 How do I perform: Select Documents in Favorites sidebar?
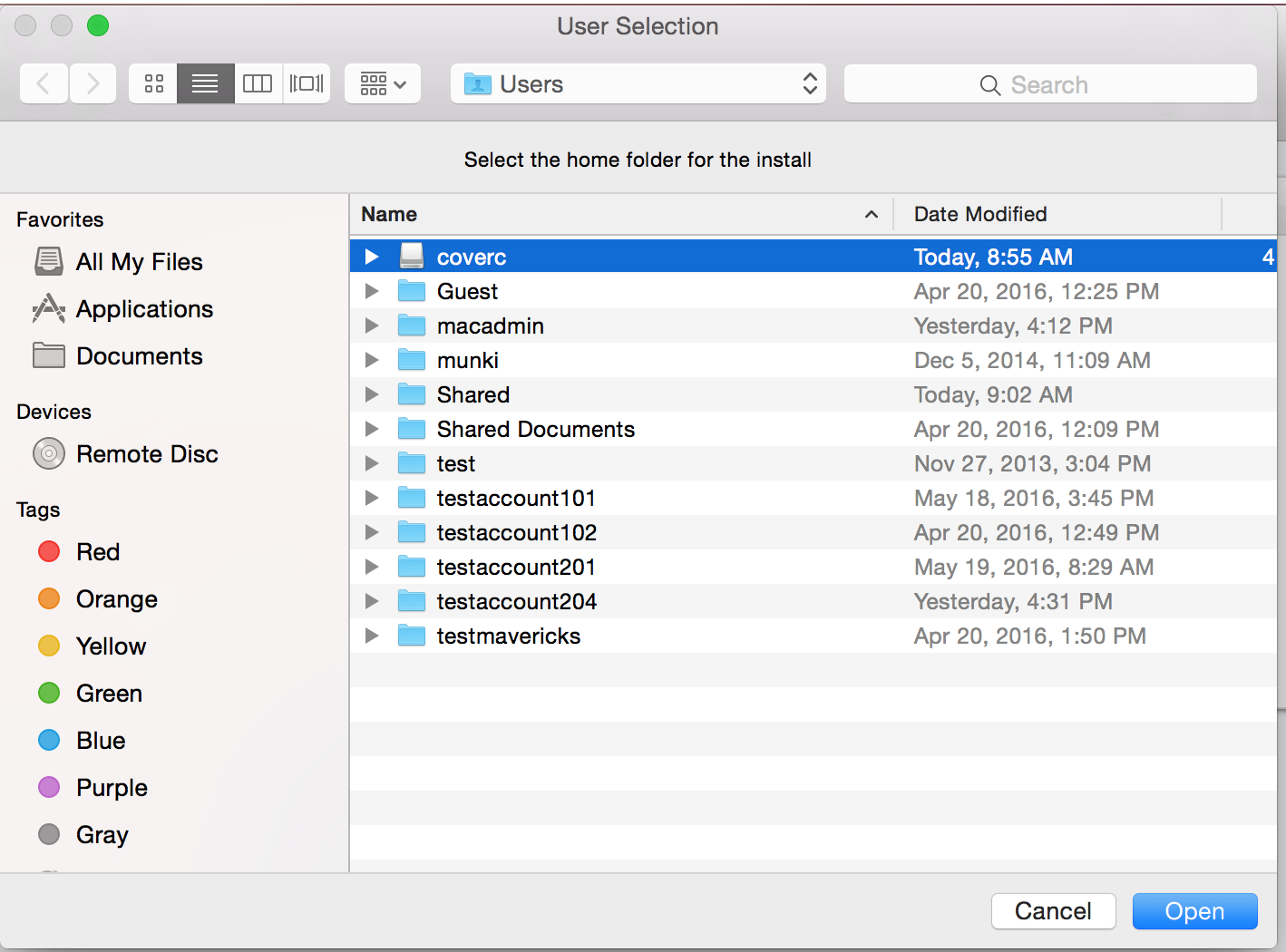coord(139,356)
